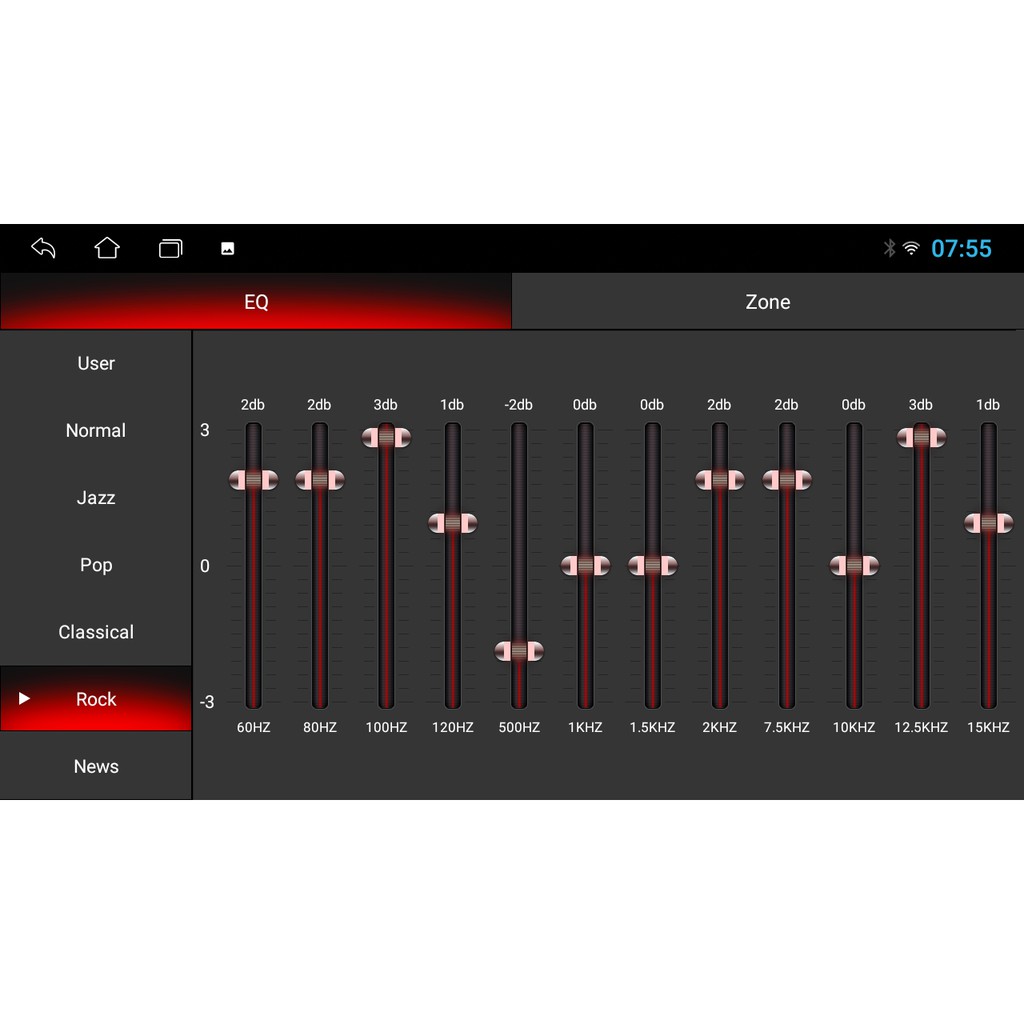Open recent apps overview icon
The width and height of the screenshot is (1024, 1024).
(x=171, y=248)
